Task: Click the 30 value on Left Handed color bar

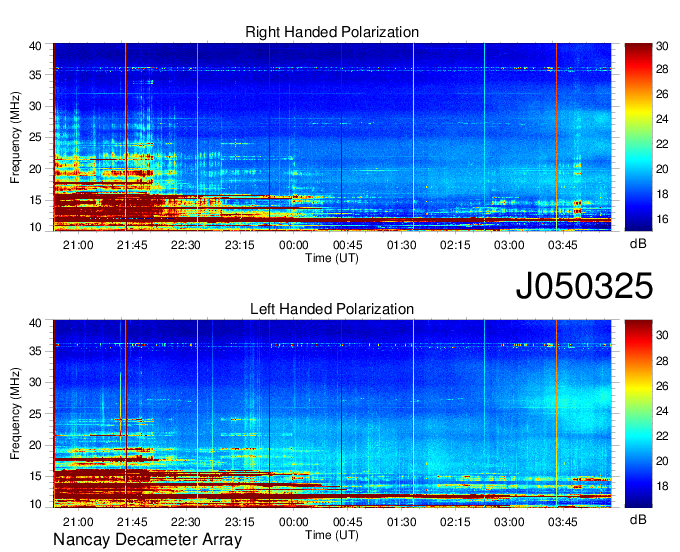Action: tap(662, 335)
